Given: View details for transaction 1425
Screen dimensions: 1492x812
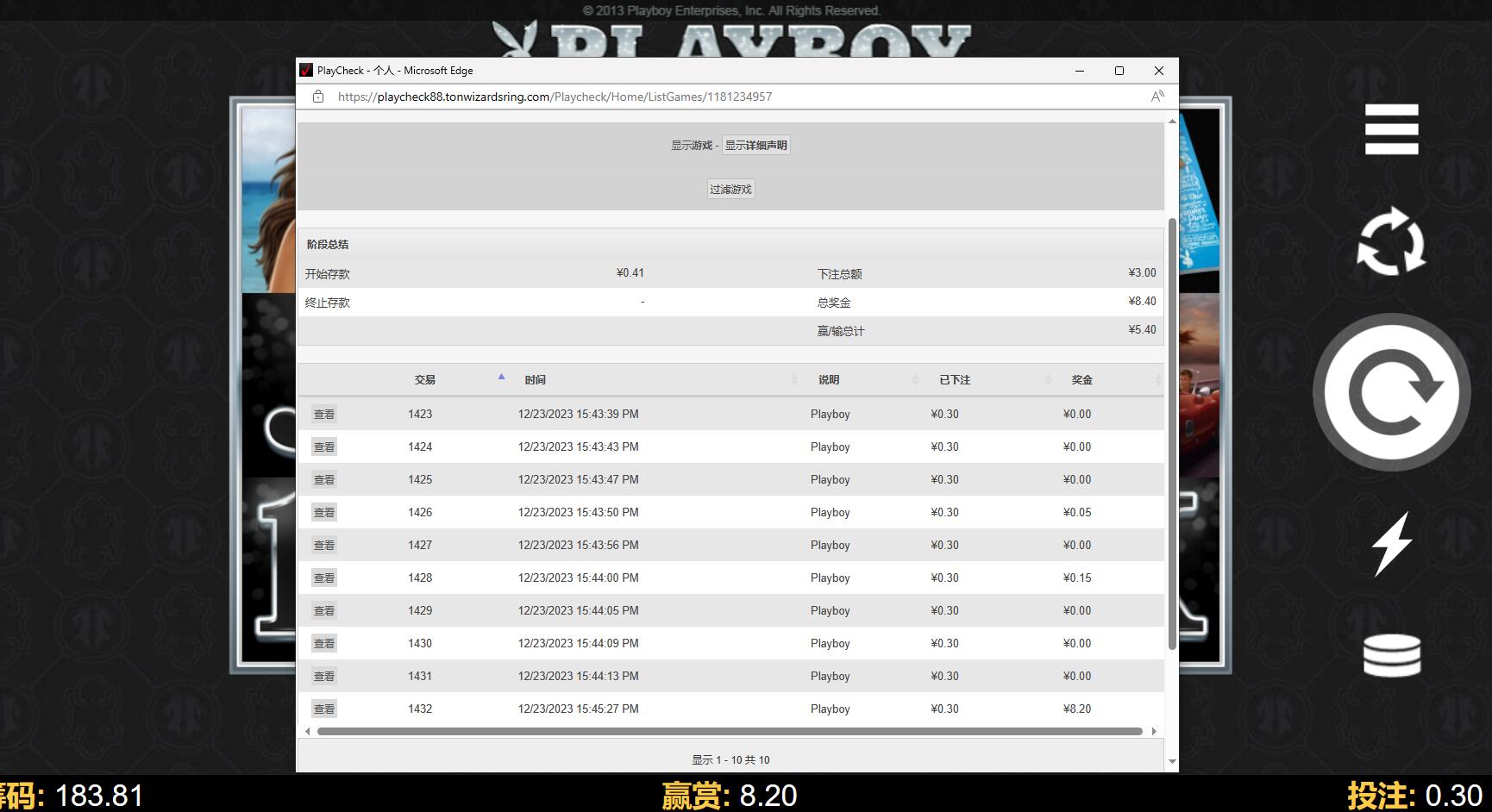Looking at the screenshot, I should 324,479.
